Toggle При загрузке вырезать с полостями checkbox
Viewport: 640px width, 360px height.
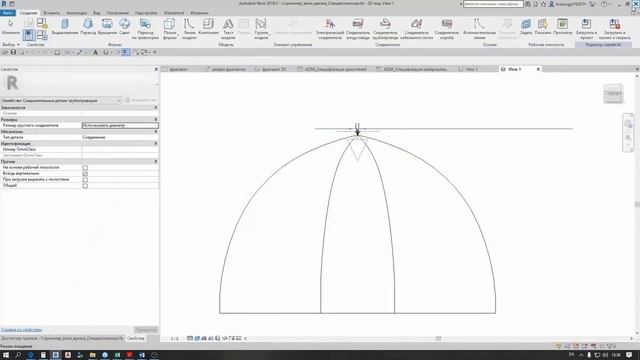(x=85, y=180)
